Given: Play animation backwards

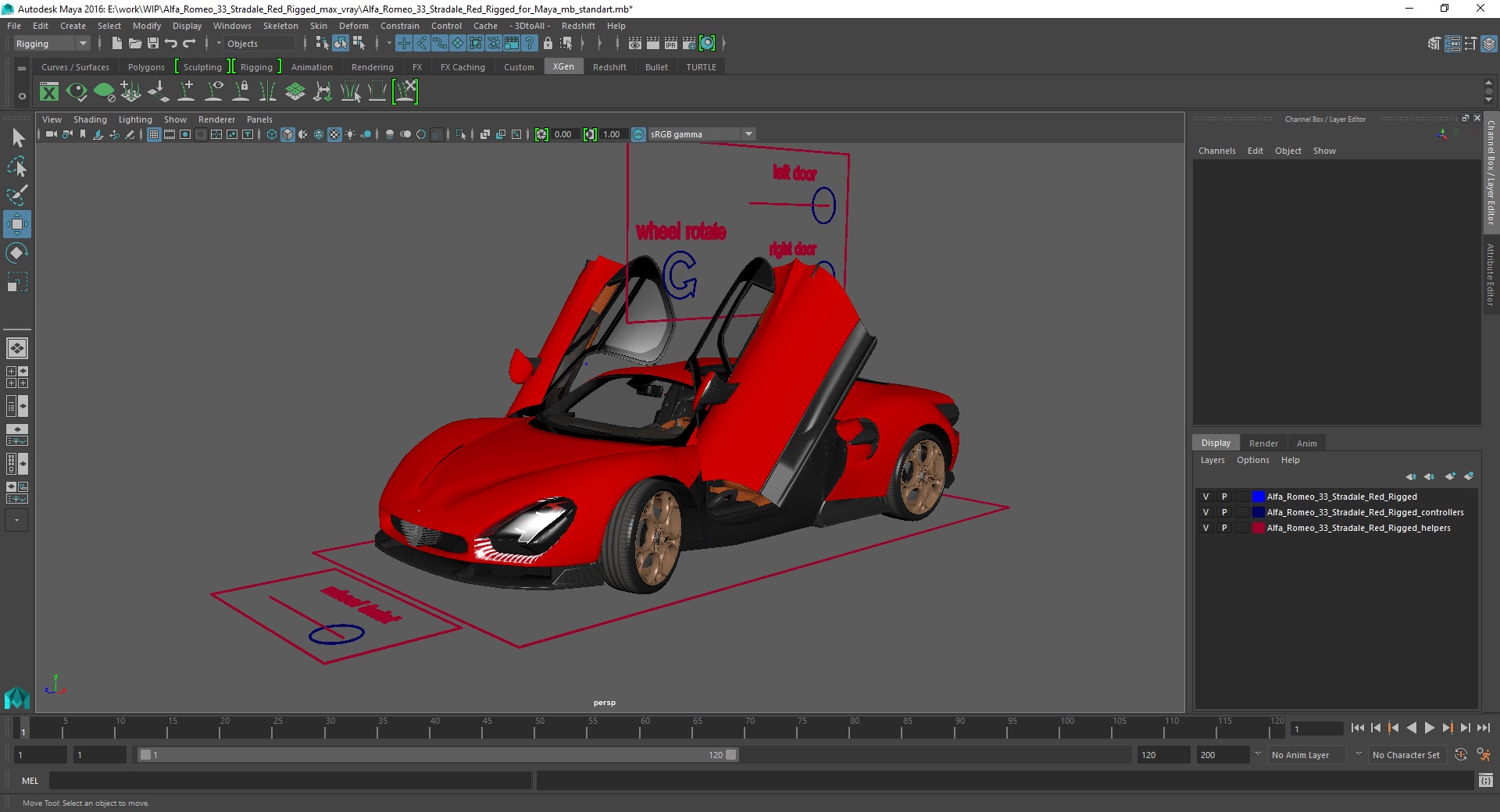Looking at the screenshot, I should (x=1411, y=728).
